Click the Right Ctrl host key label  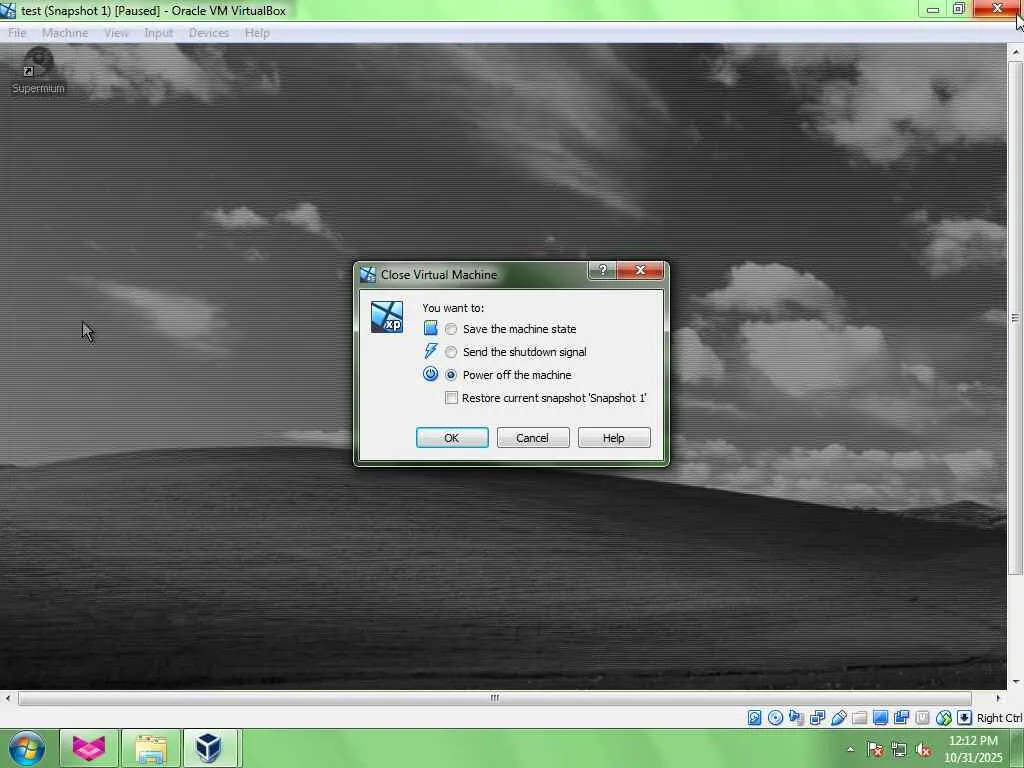[1000, 718]
